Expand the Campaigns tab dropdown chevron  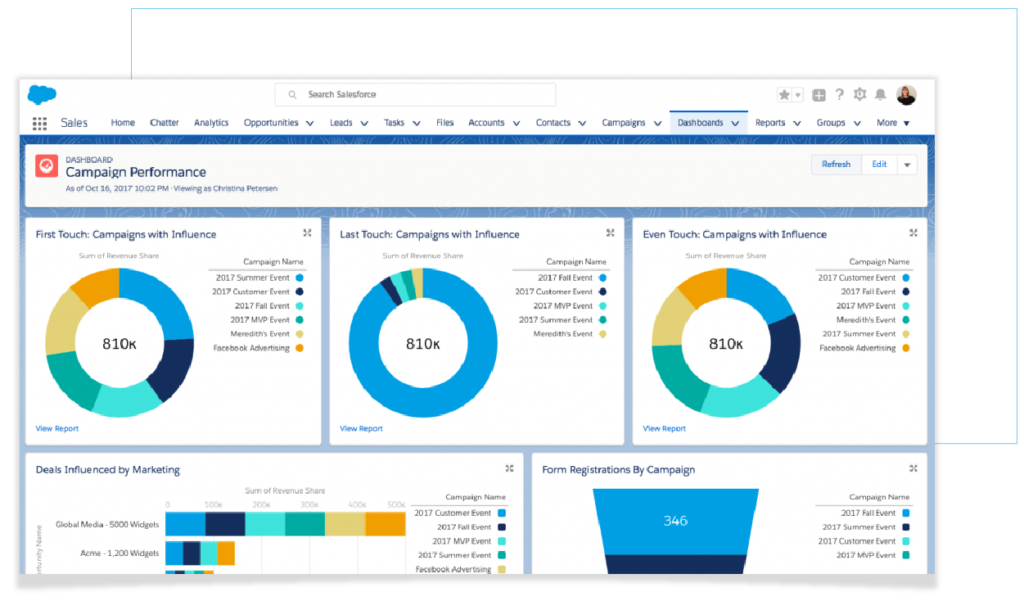point(658,123)
